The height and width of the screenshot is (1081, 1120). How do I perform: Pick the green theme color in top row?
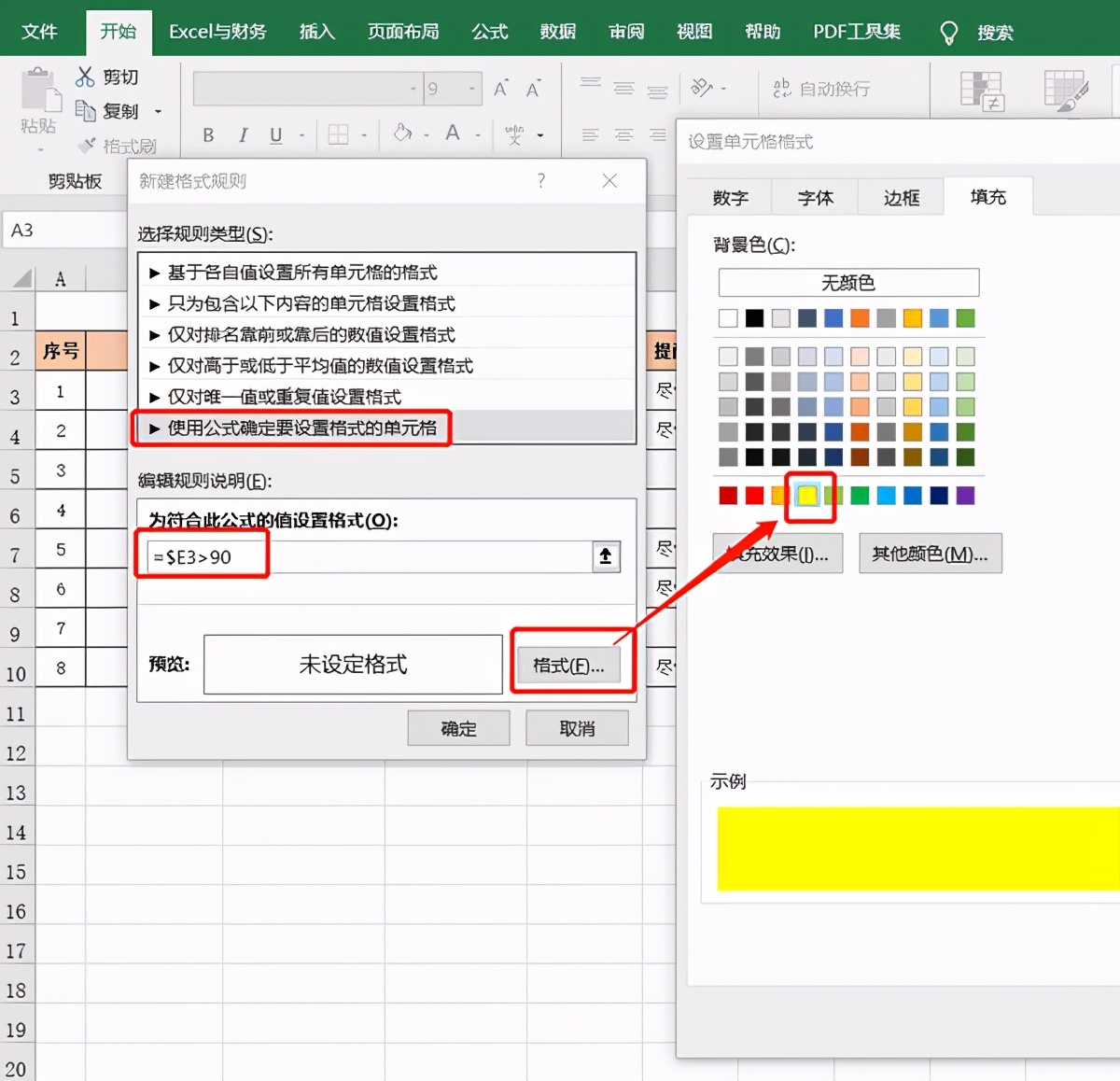tap(965, 318)
